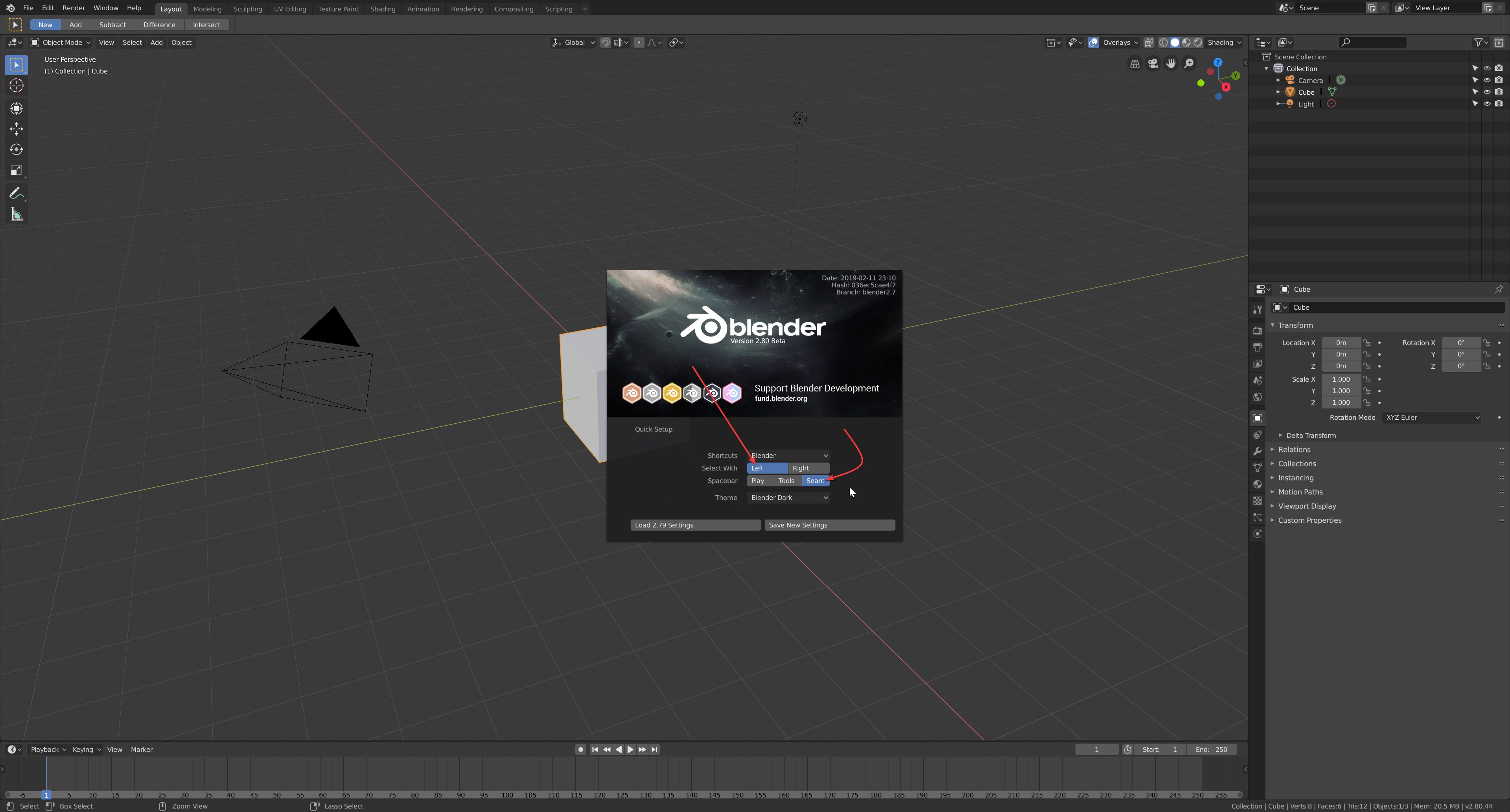Click the Blender logo menu icon

coord(10,8)
